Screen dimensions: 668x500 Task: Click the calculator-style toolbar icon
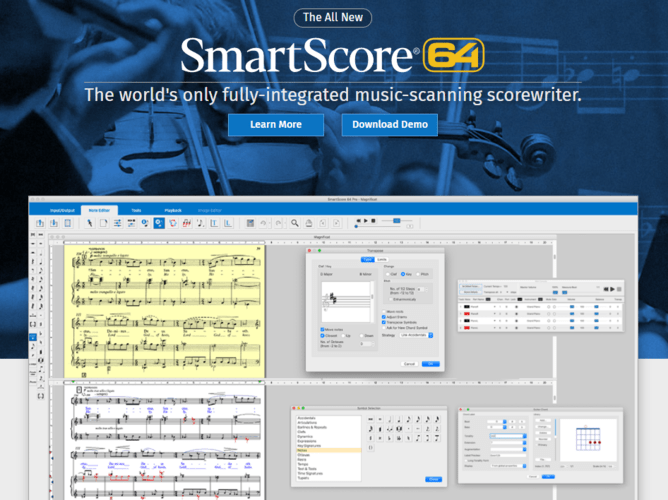250,223
